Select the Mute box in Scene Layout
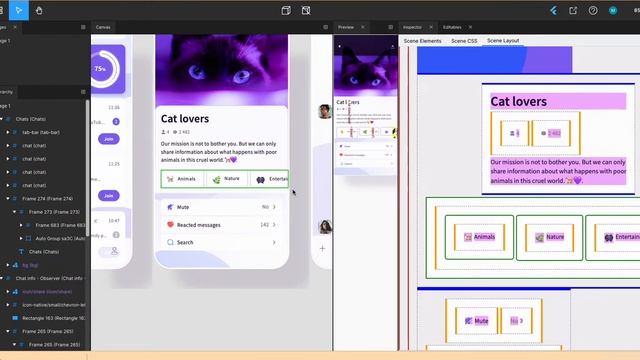640x360 pixels. tap(477, 321)
